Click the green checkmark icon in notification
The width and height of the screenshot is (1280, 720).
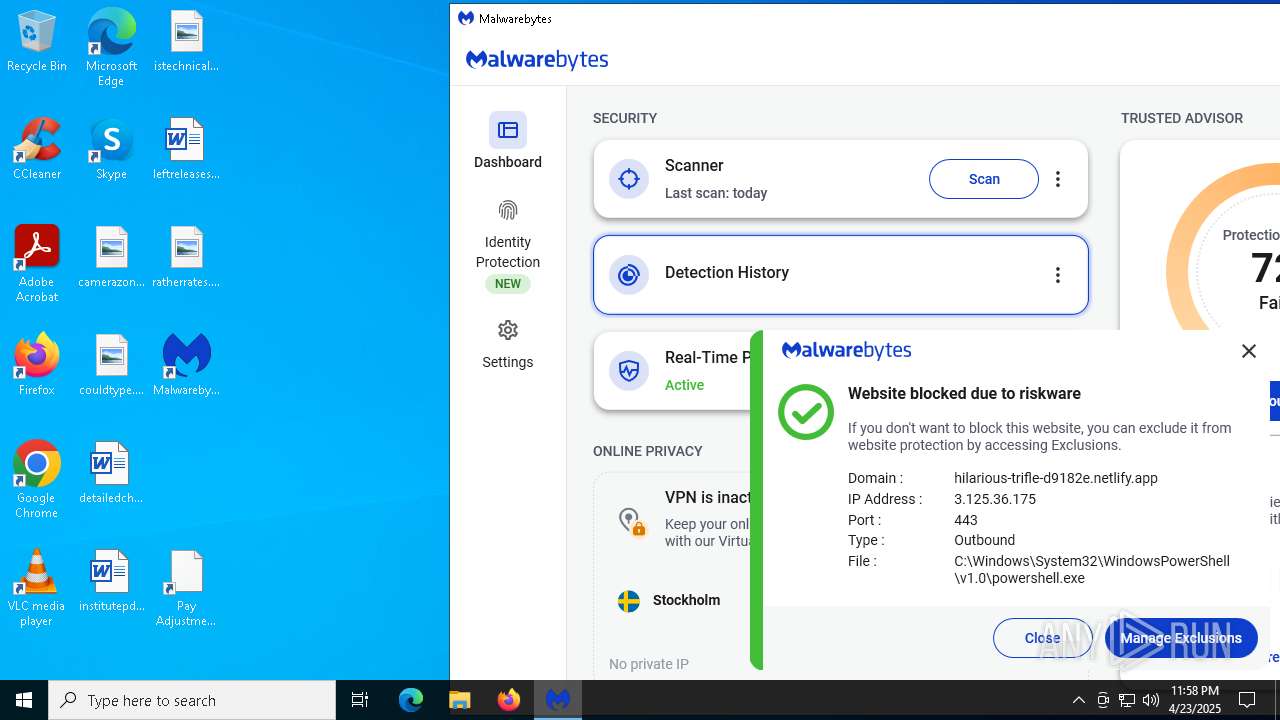(806, 412)
